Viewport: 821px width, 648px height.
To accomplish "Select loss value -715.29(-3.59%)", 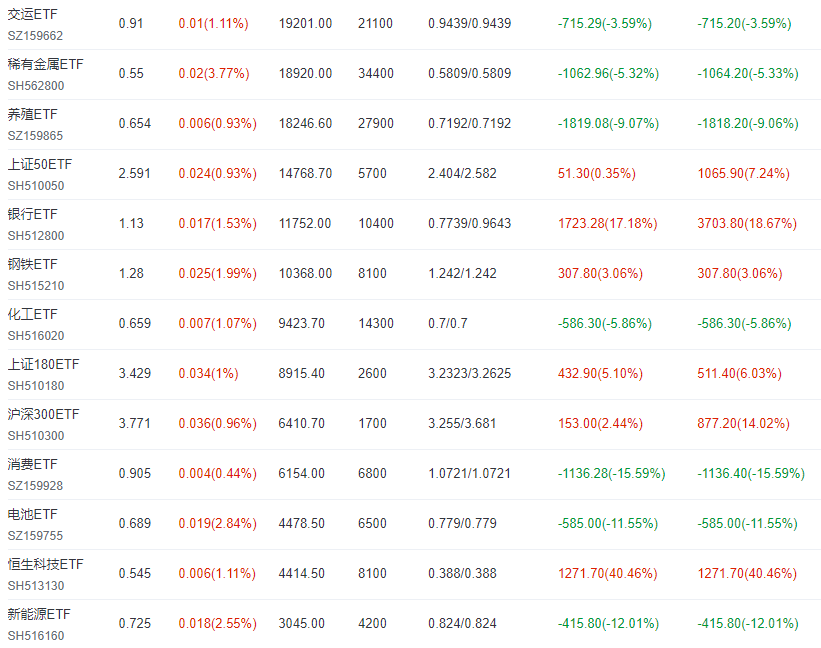I will [x=605, y=24].
